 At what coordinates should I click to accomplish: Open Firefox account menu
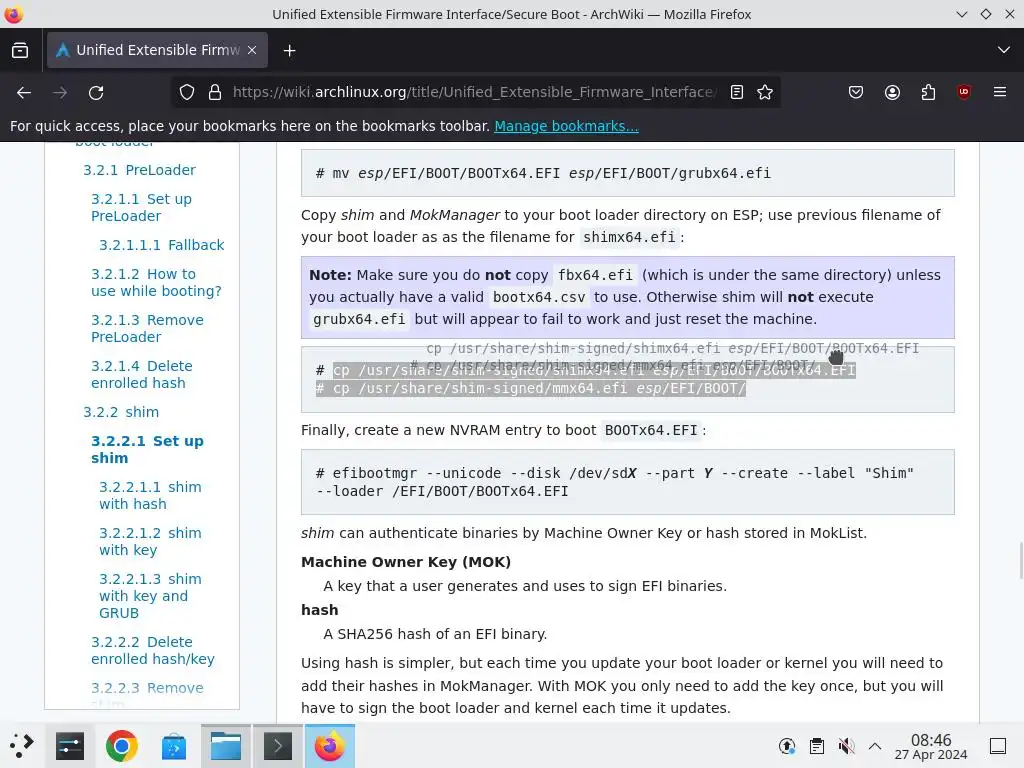(x=892, y=93)
